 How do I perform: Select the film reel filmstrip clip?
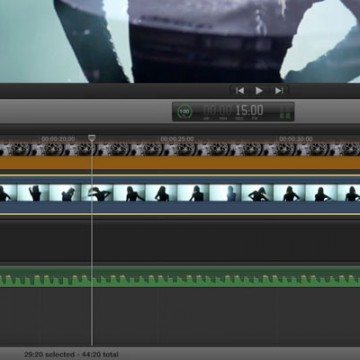180,149
